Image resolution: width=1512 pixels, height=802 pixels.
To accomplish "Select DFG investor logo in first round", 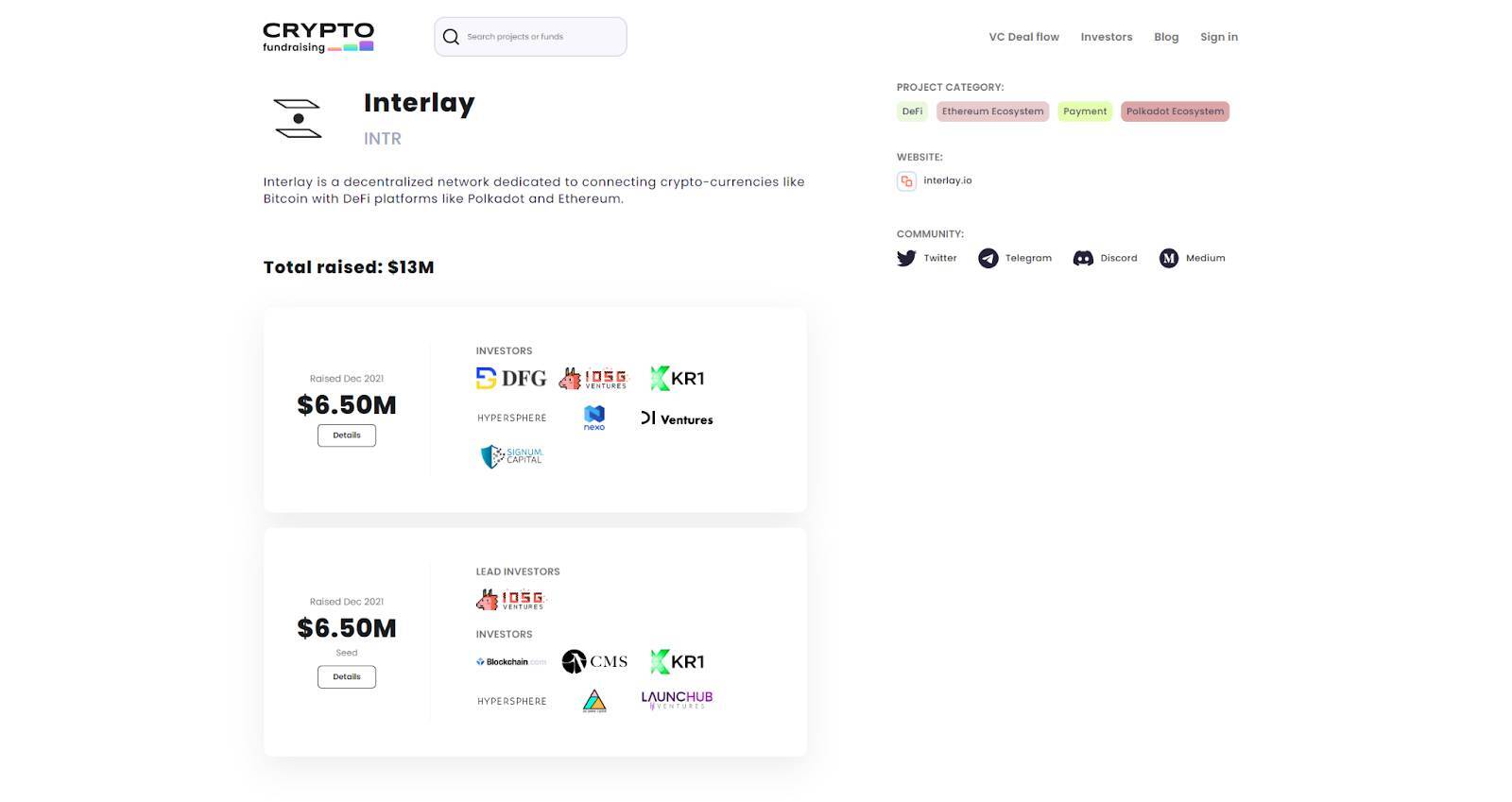I will coord(511,379).
